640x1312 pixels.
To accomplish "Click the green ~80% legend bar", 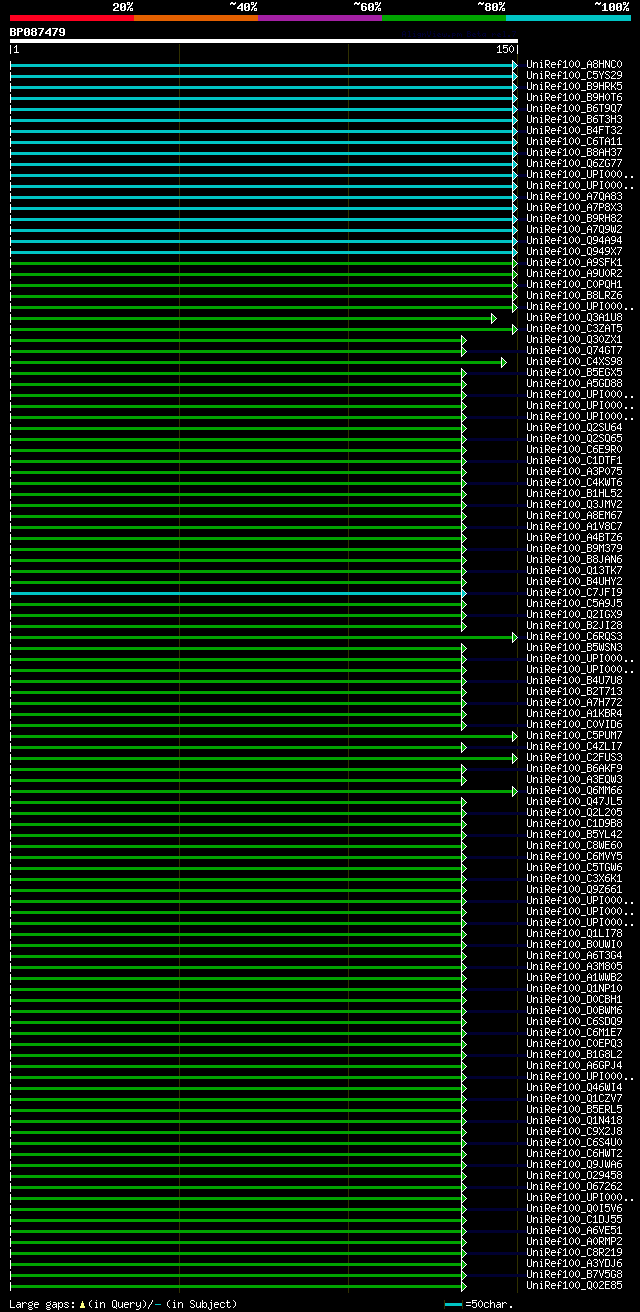I will coord(443,18).
